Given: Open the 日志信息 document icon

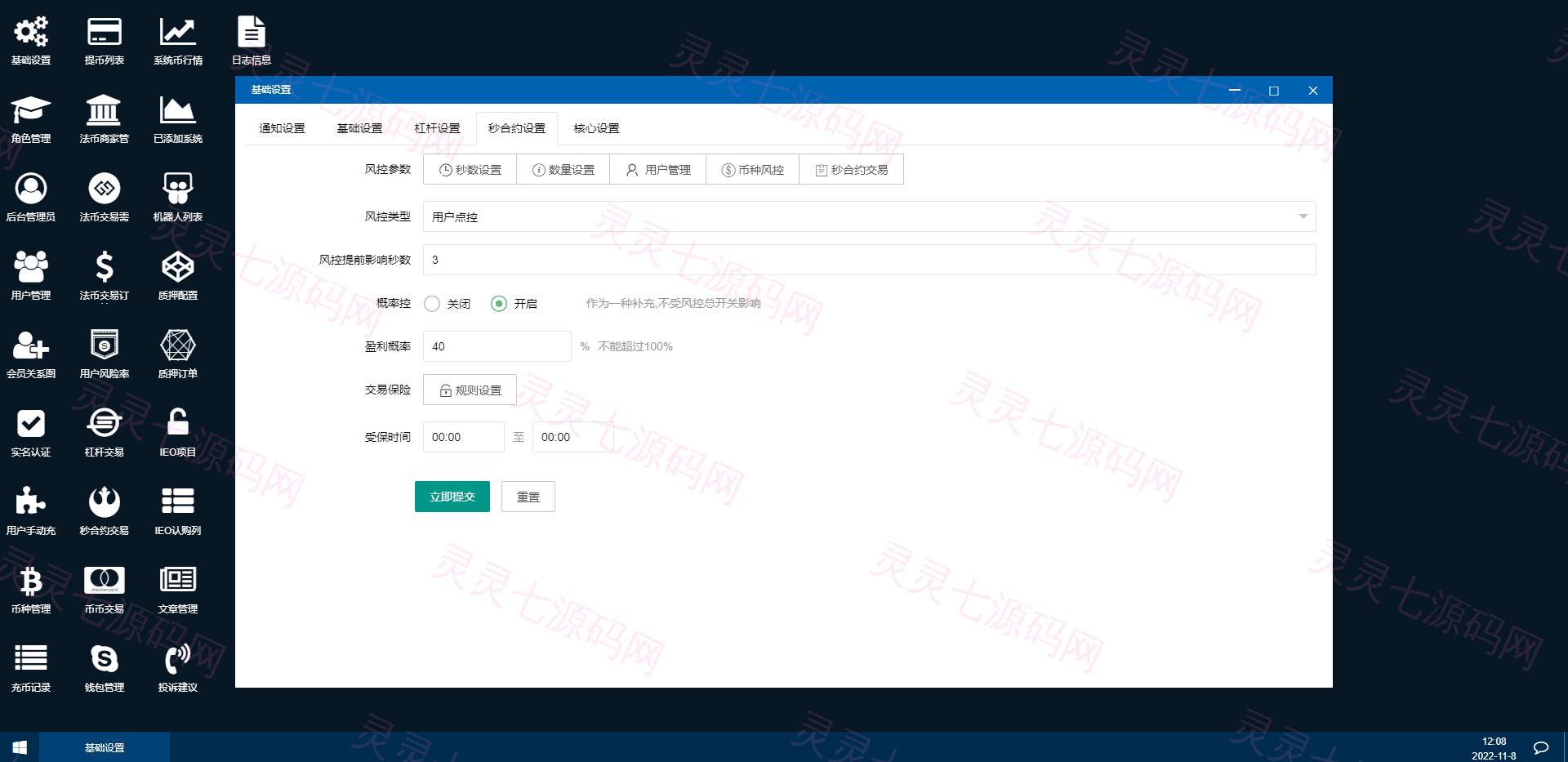Looking at the screenshot, I should click(x=252, y=33).
